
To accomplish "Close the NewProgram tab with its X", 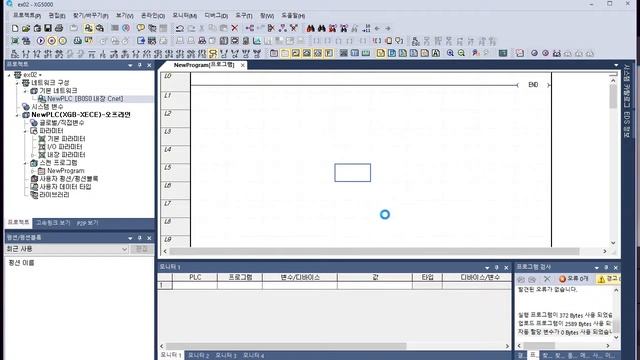I will point(242,65).
